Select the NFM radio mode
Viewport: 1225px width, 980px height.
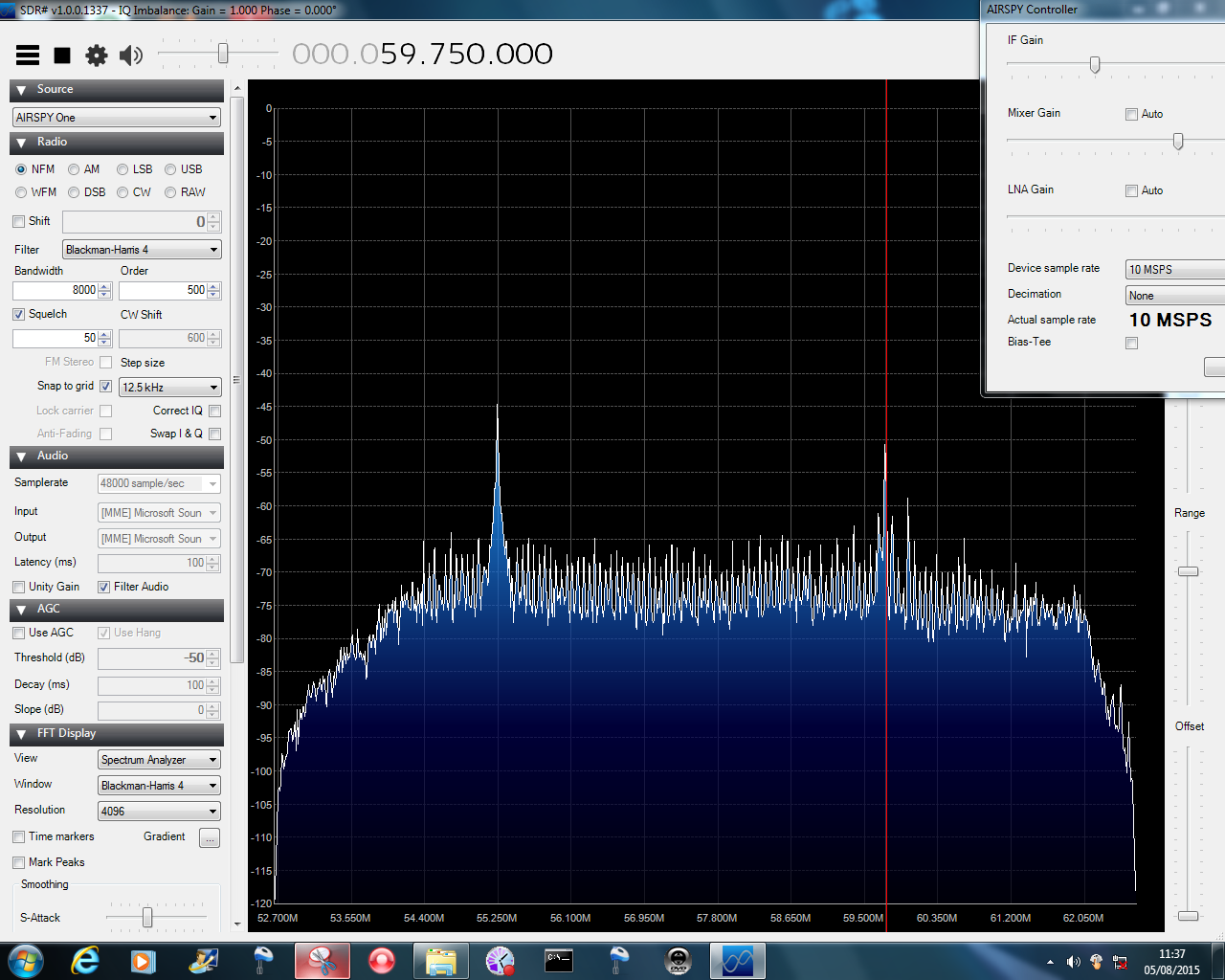click(x=21, y=169)
